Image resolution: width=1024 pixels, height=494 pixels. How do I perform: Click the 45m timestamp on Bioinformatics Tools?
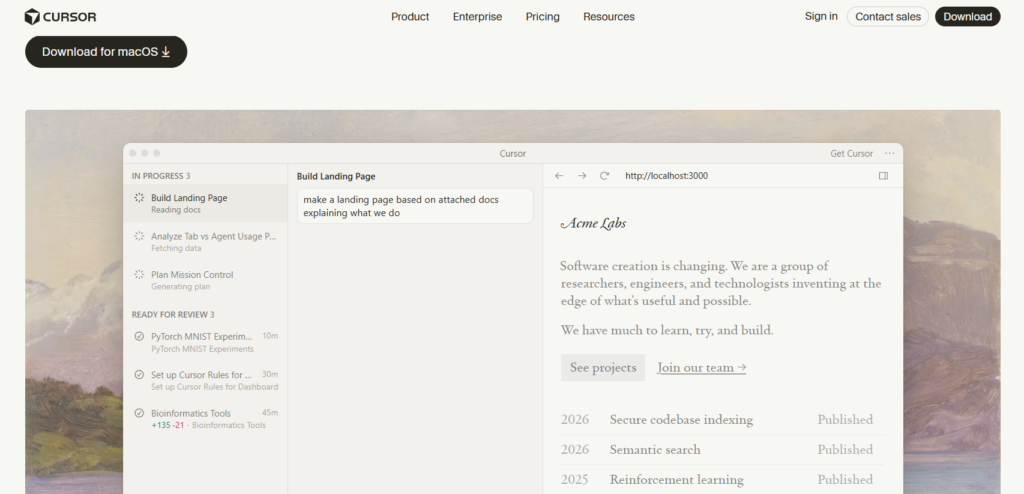(x=270, y=413)
